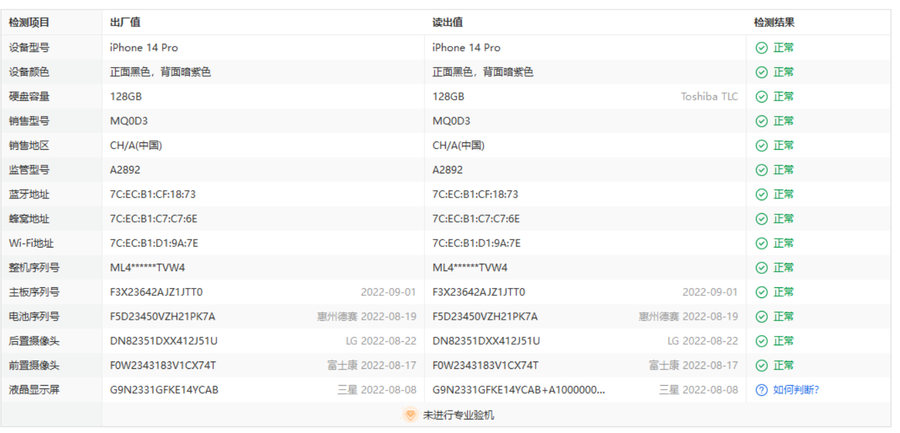Click the 设备颜色 row label
Image resolution: width=900 pixels, height=433 pixels.
(29, 72)
